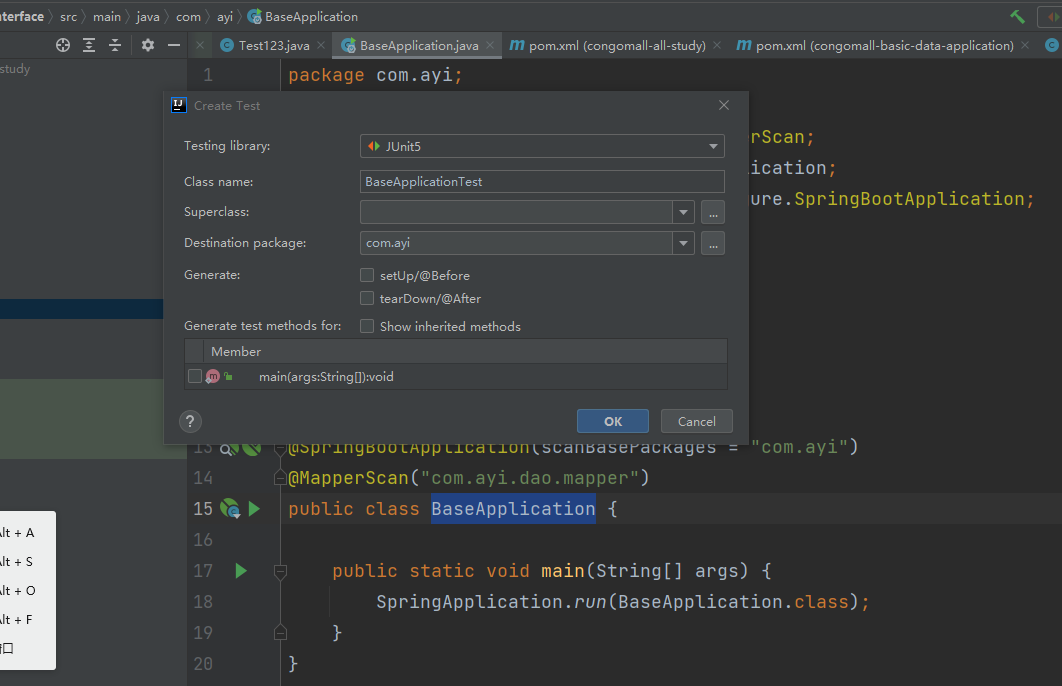Click the Build Project hammer icon

(1018, 17)
